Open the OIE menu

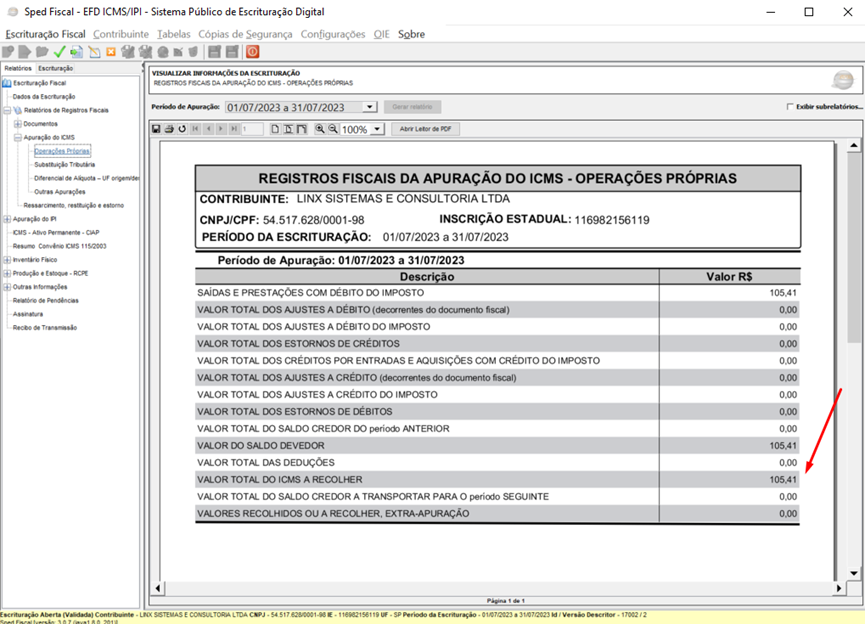(381, 34)
